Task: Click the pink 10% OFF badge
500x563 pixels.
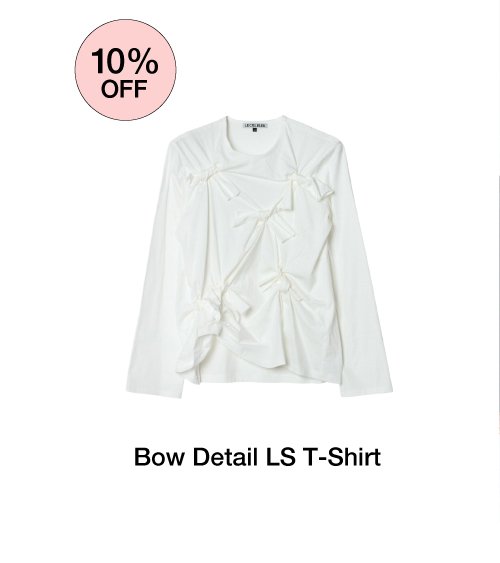Action: [x=126, y=70]
